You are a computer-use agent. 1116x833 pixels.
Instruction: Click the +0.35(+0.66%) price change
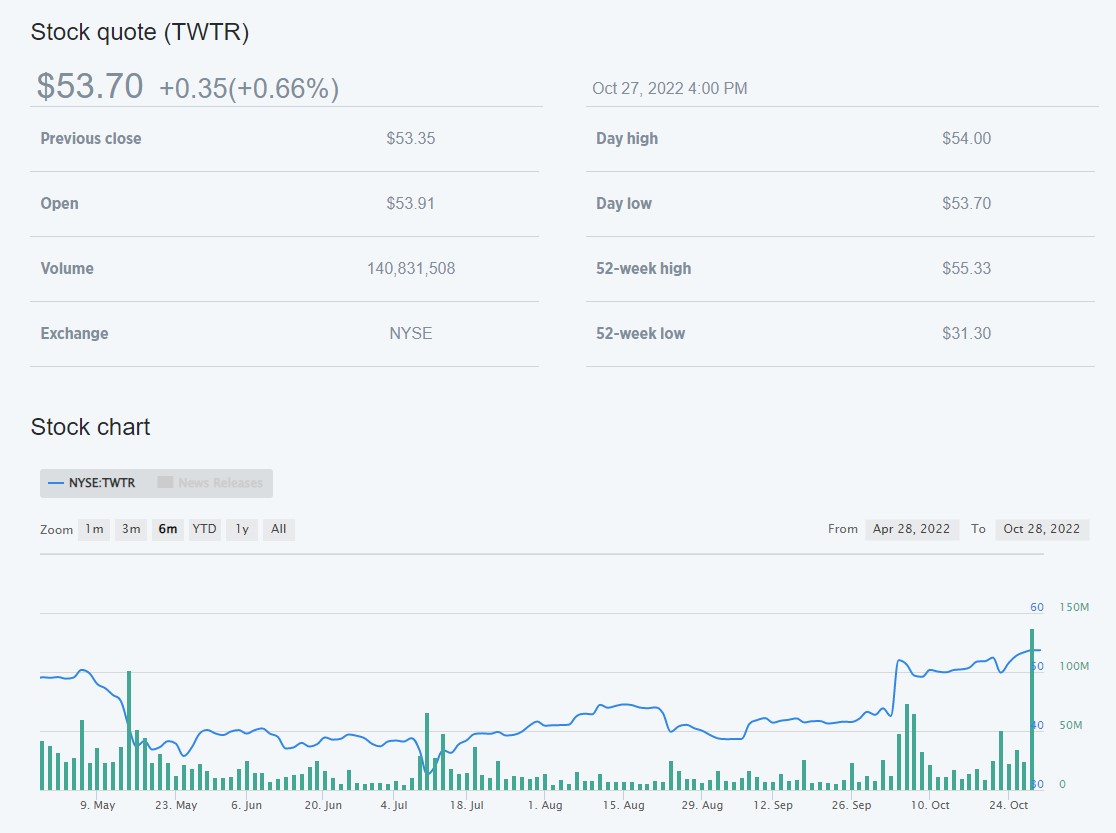(249, 88)
